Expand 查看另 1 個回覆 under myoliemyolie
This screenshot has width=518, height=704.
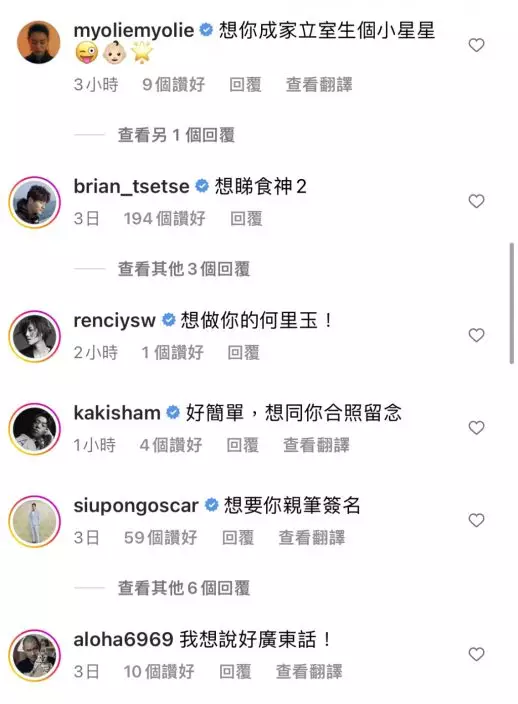pos(176,135)
